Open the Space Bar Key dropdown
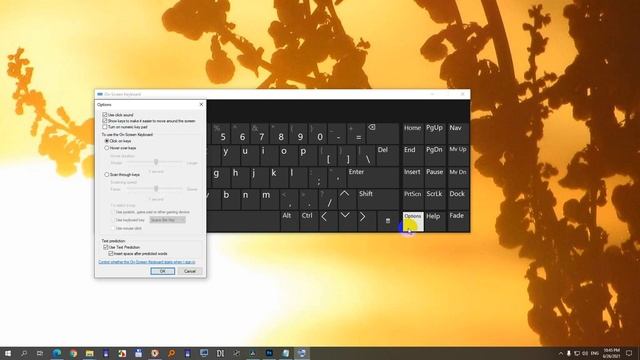The height and width of the screenshot is (360, 640). pos(167,220)
